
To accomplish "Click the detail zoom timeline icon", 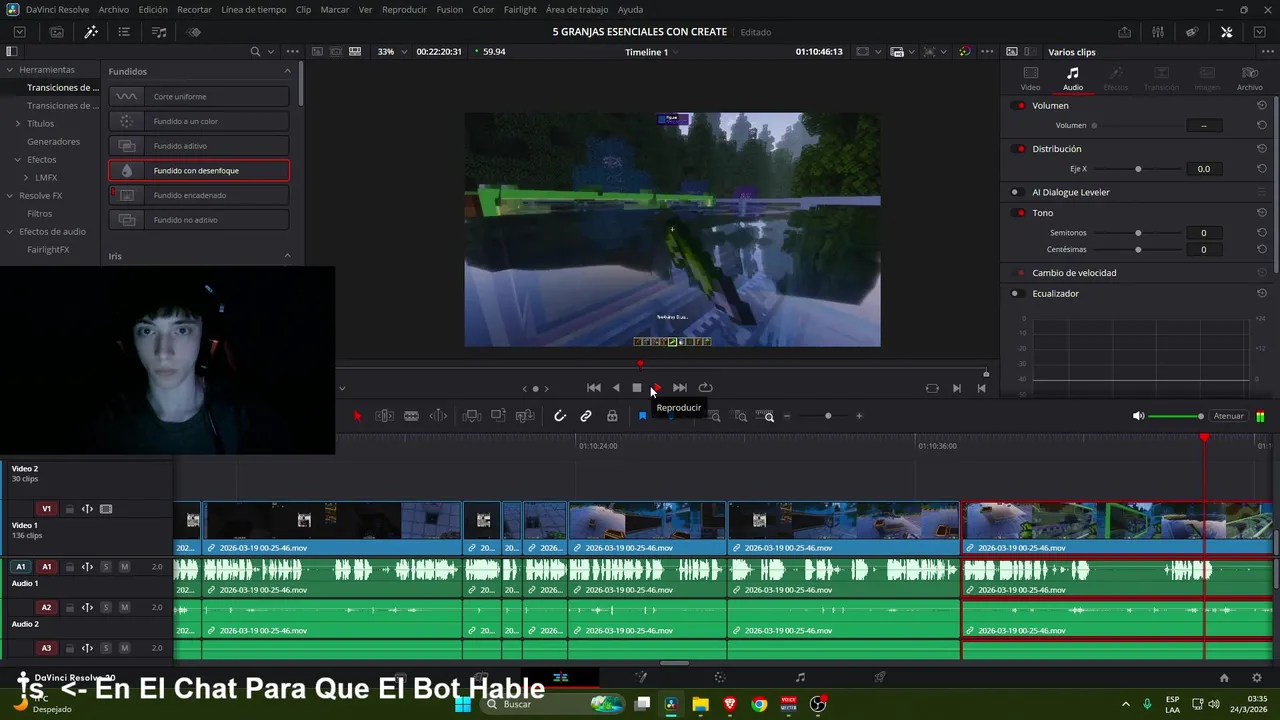I will coord(741,416).
